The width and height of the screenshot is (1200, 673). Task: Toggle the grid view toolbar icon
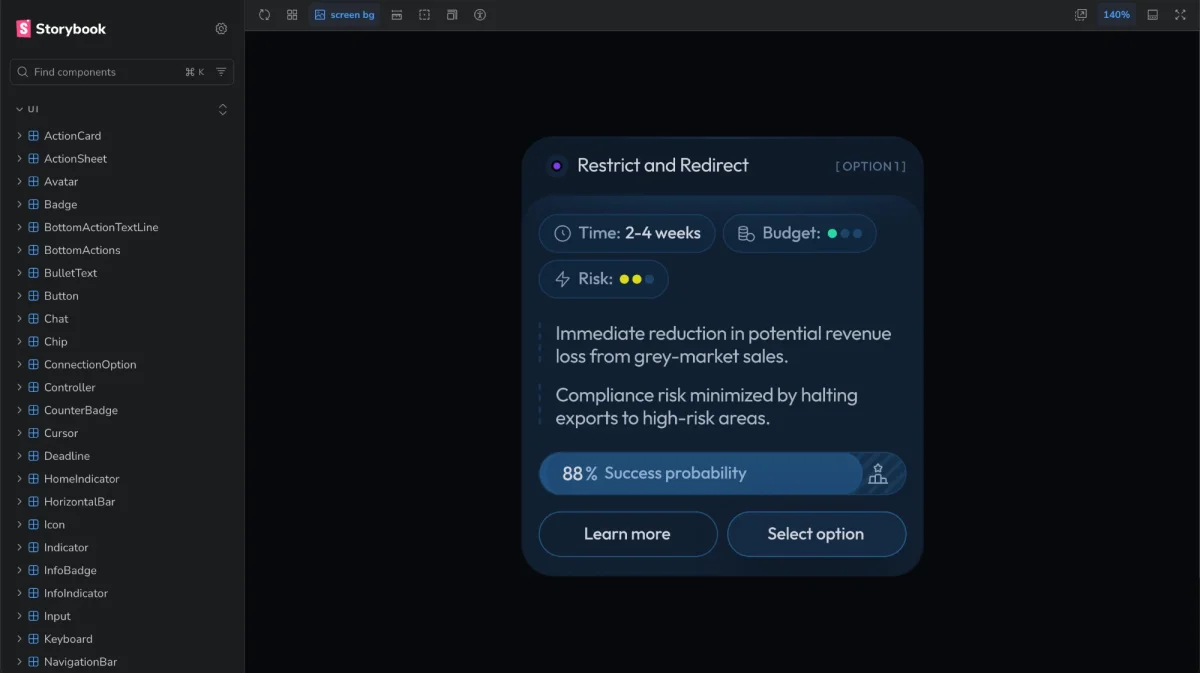(x=292, y=15)
